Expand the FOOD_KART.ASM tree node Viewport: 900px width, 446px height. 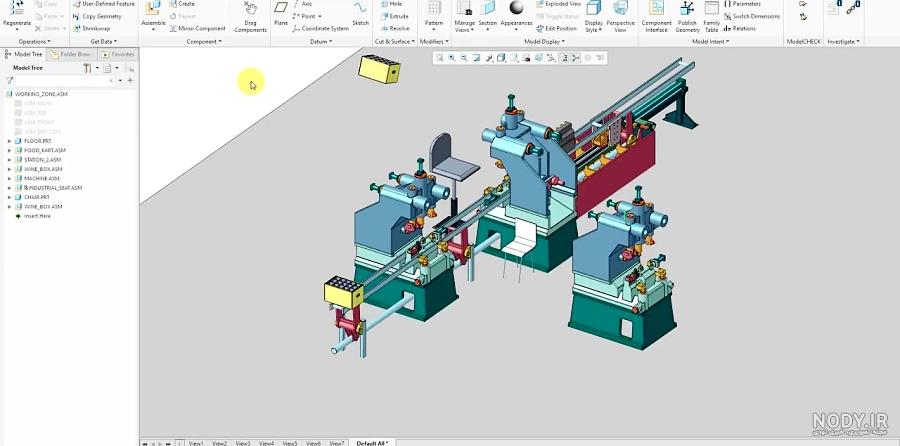click(9, 150)
